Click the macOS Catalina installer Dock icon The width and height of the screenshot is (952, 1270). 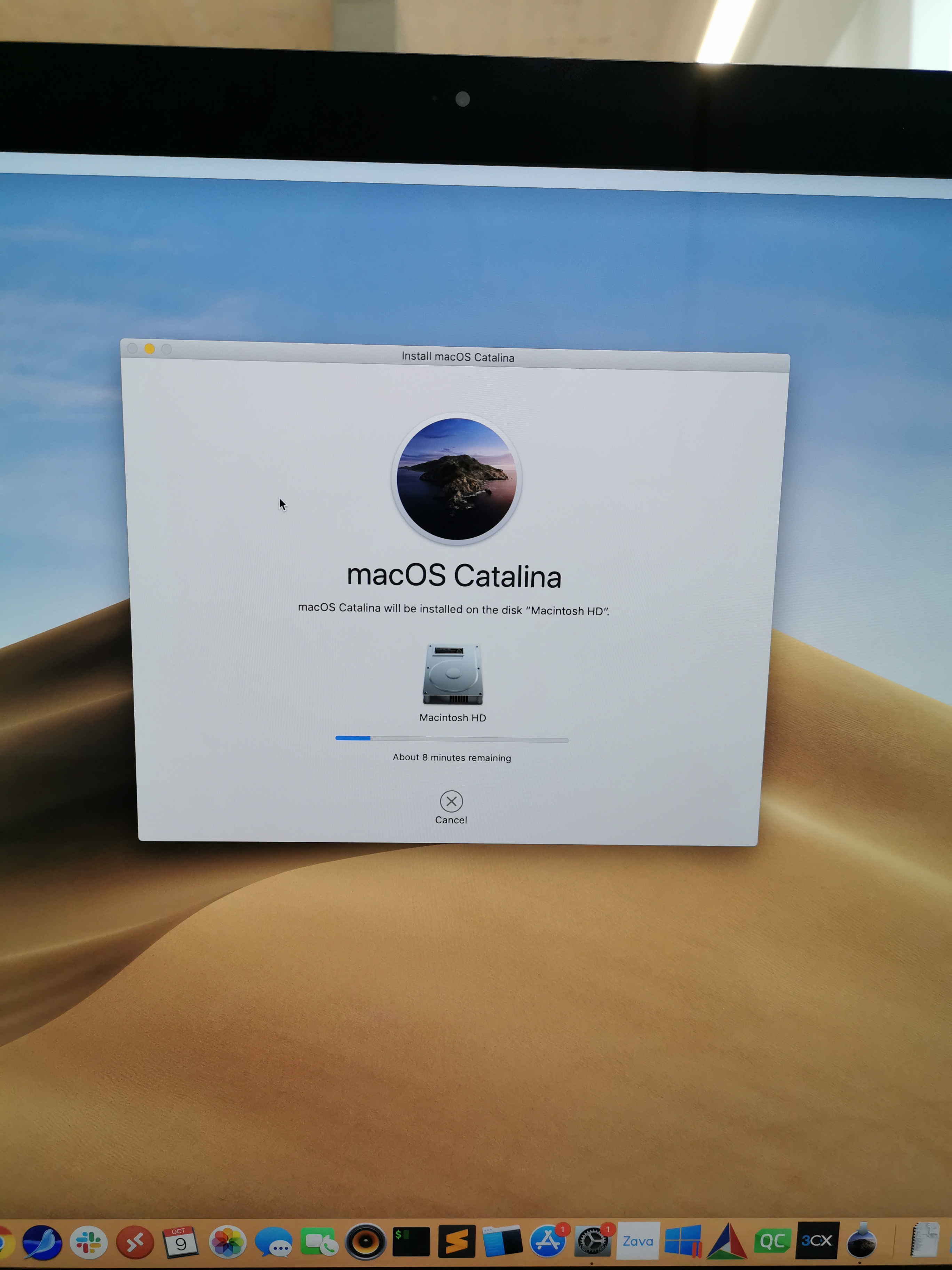pos(861,1241)
